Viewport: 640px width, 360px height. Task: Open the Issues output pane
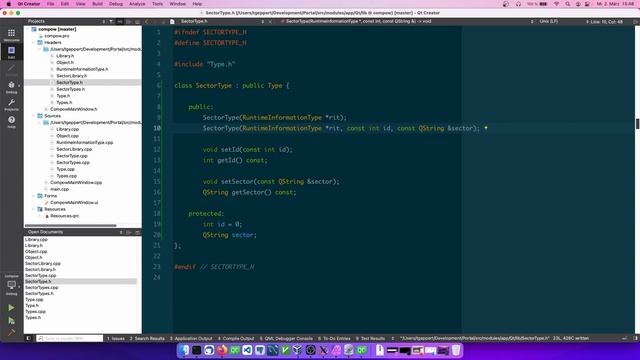[116, 338]
